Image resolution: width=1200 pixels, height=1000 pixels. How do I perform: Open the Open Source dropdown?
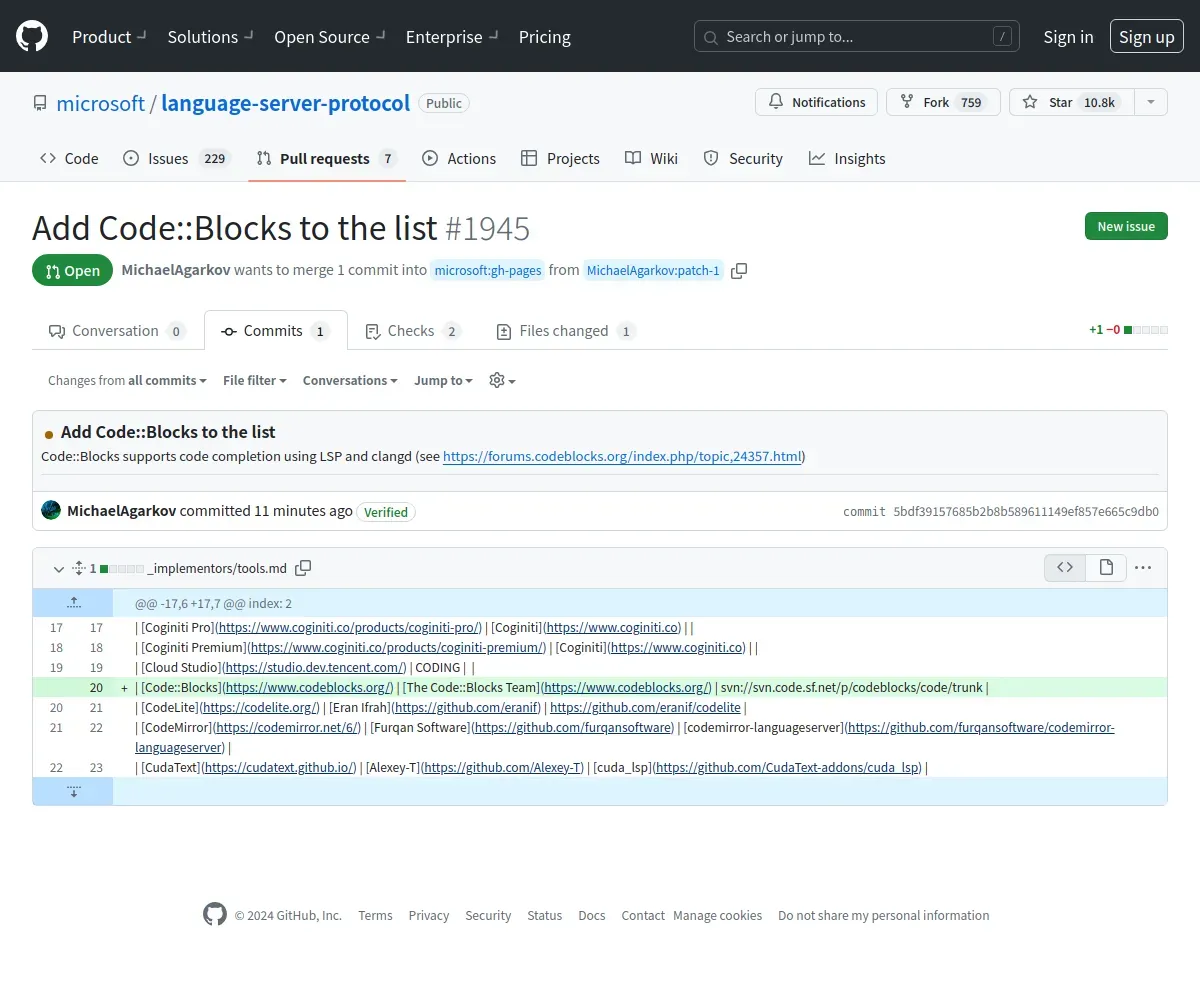point(330,37)
